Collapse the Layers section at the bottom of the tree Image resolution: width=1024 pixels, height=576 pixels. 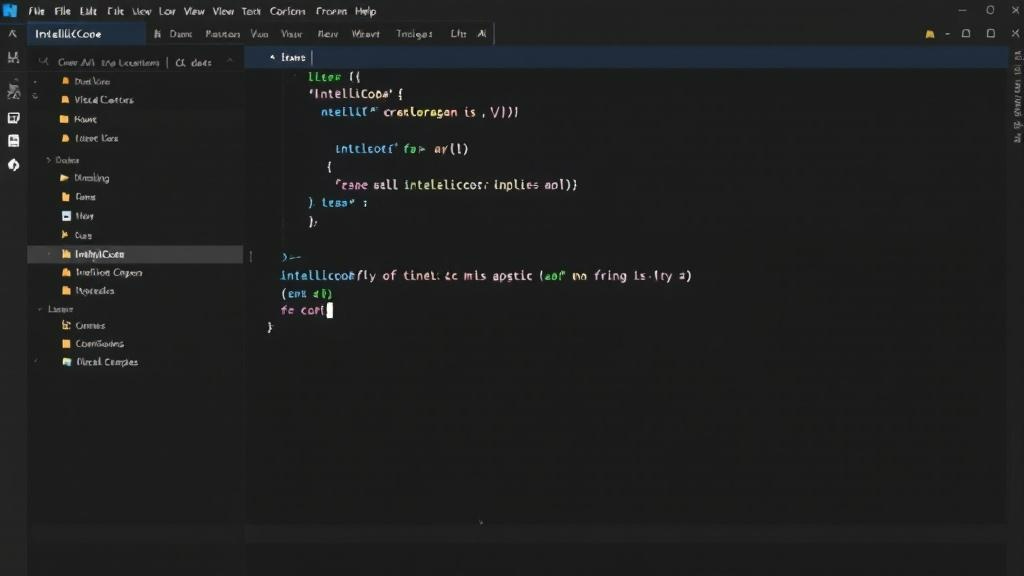point(42,310)
